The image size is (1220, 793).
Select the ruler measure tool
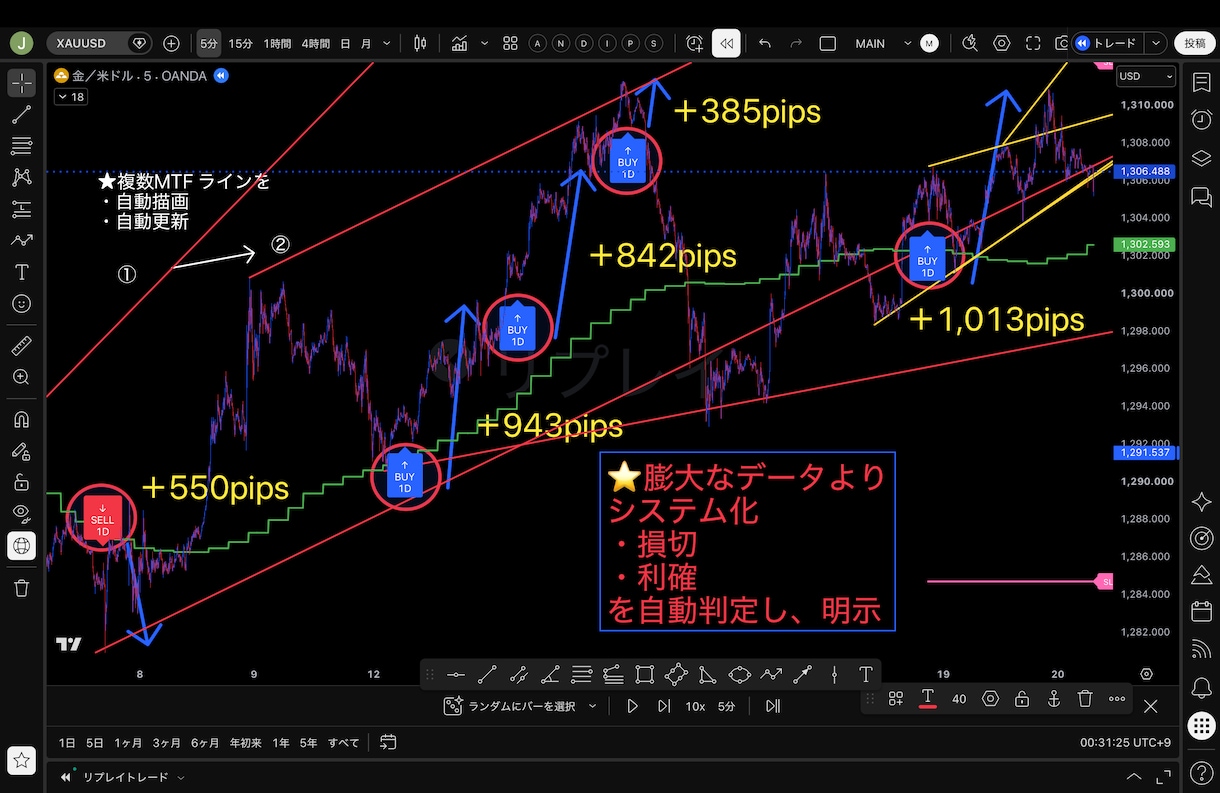point(21,346)
